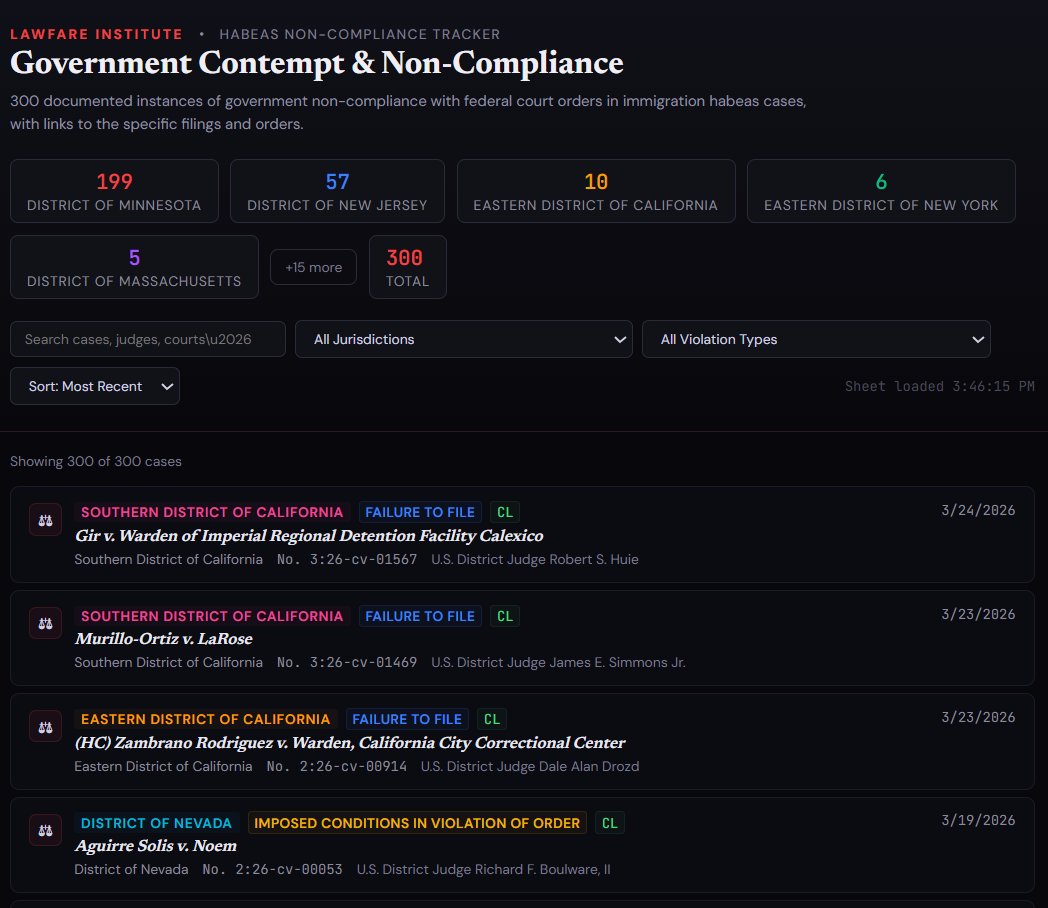This screenshot has height=908, width=1048.
Task: Select the Eastern District of California stat card
Action: (596, 191)
